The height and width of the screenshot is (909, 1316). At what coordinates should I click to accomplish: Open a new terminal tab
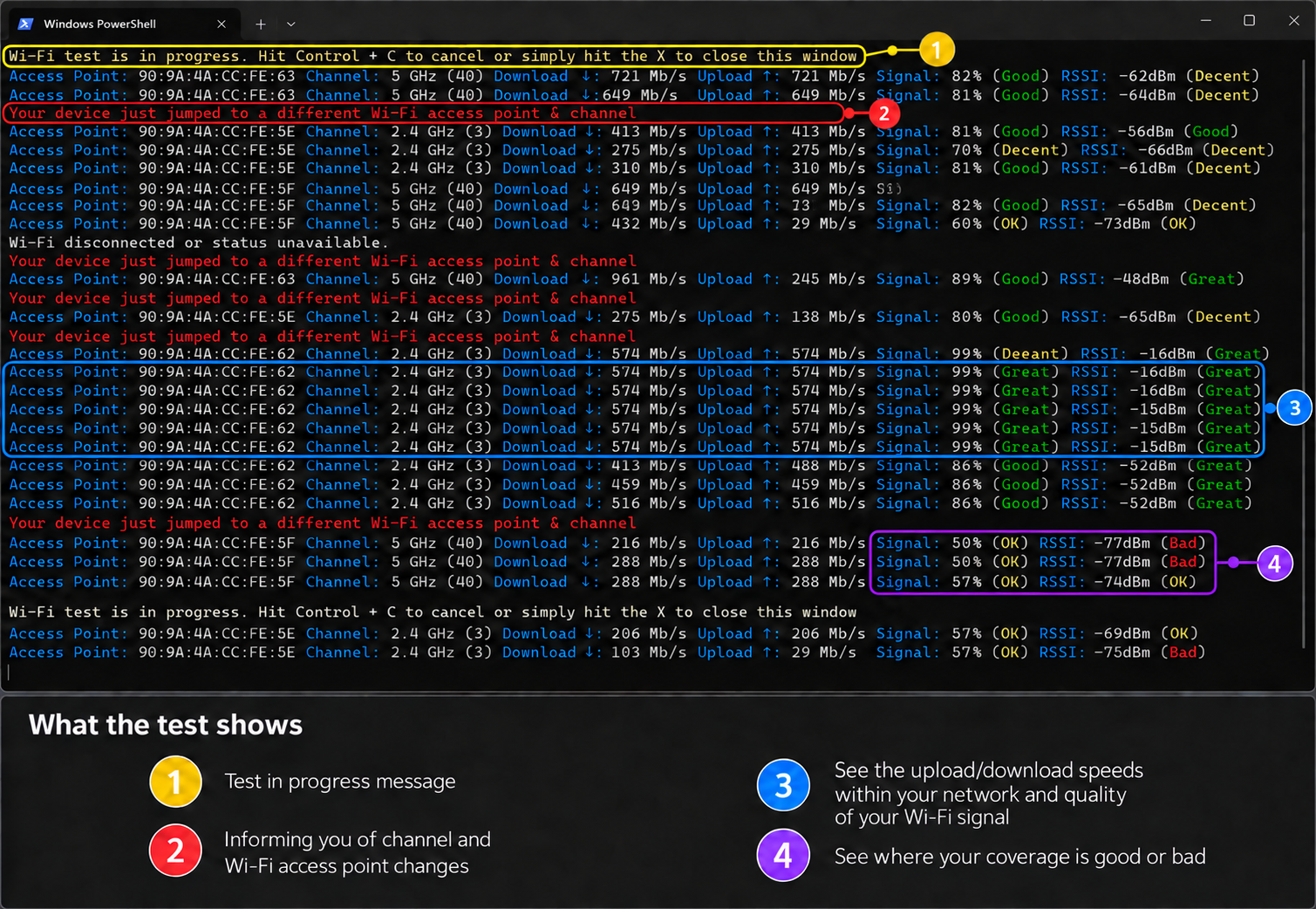pos(260,24)
